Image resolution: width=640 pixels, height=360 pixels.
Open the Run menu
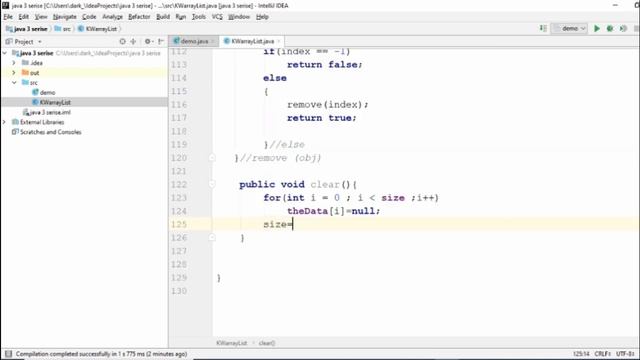point(180,17)
